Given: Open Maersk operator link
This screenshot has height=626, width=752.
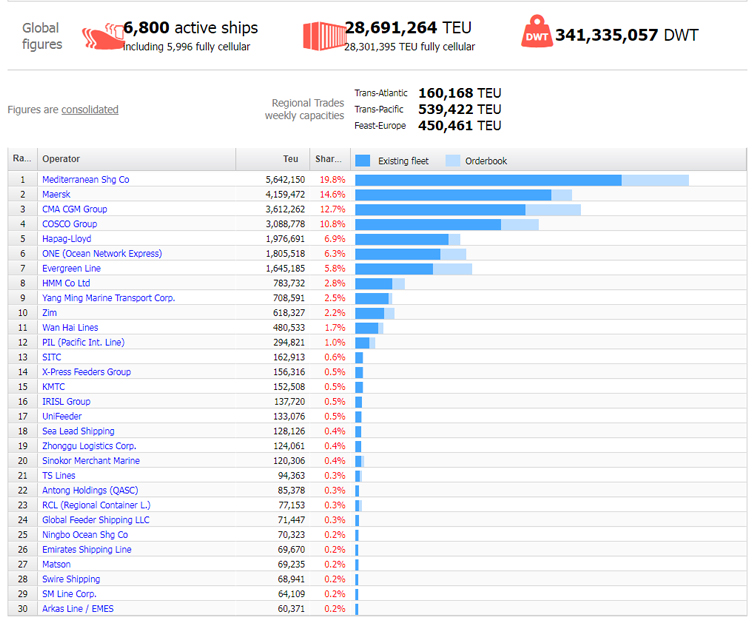Looking at the screenshot, I should pyautogui.click(x=56, y=194).
